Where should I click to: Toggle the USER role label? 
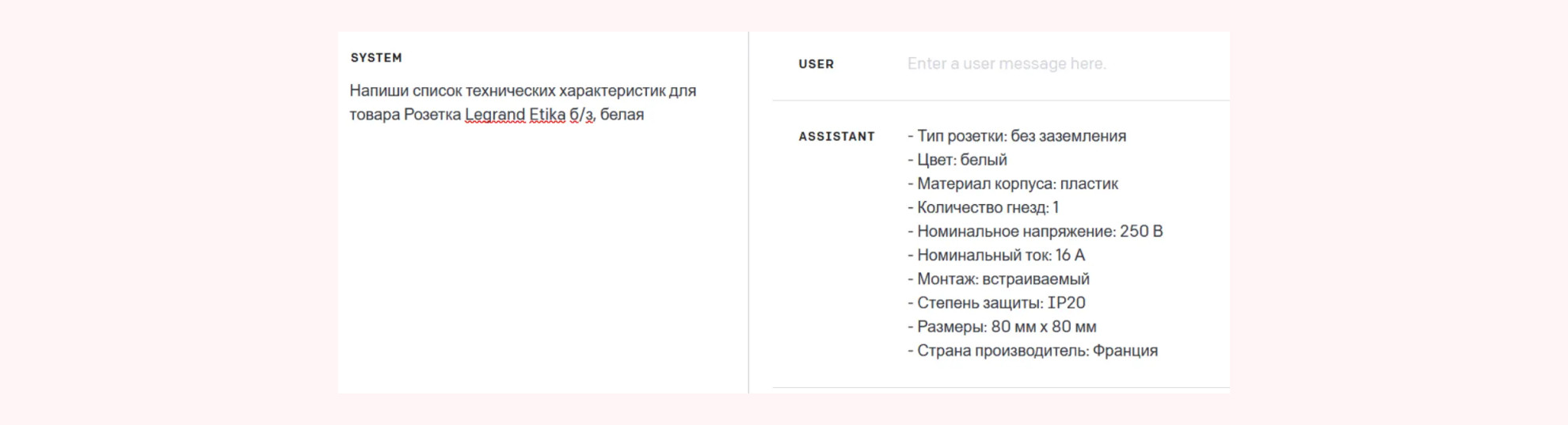click(816, 64)
